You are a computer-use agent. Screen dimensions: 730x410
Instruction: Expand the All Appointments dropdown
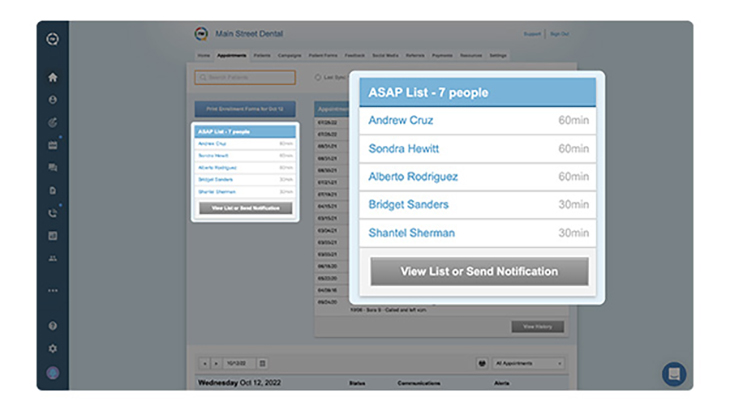(529, 363)
